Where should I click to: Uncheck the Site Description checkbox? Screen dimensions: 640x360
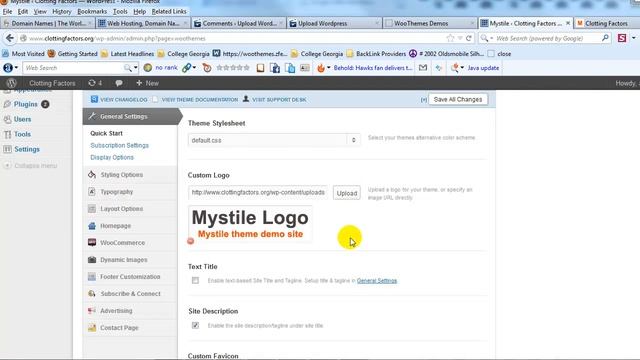point(196,325)
